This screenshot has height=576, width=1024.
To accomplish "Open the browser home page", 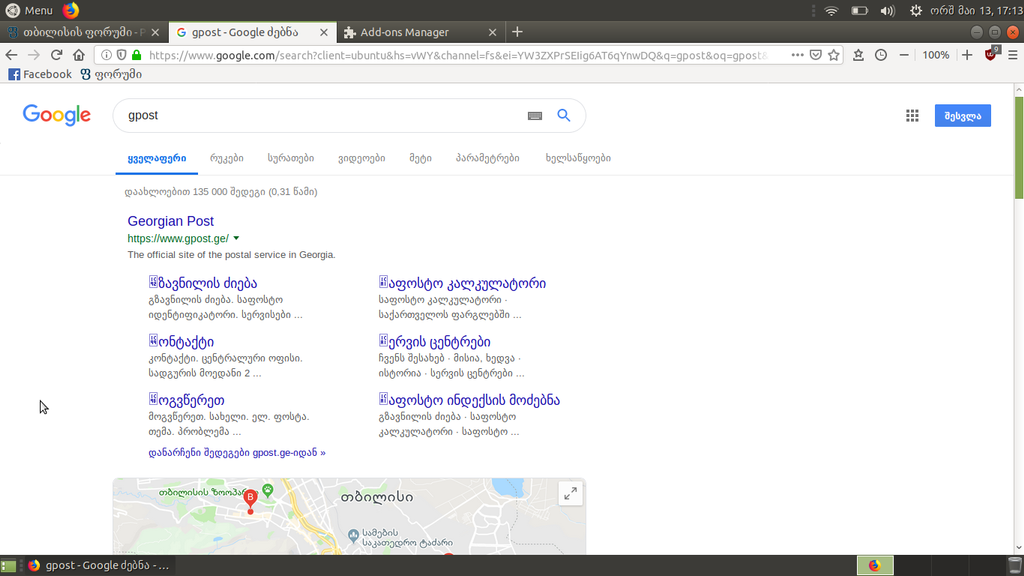I will [78, 56].
